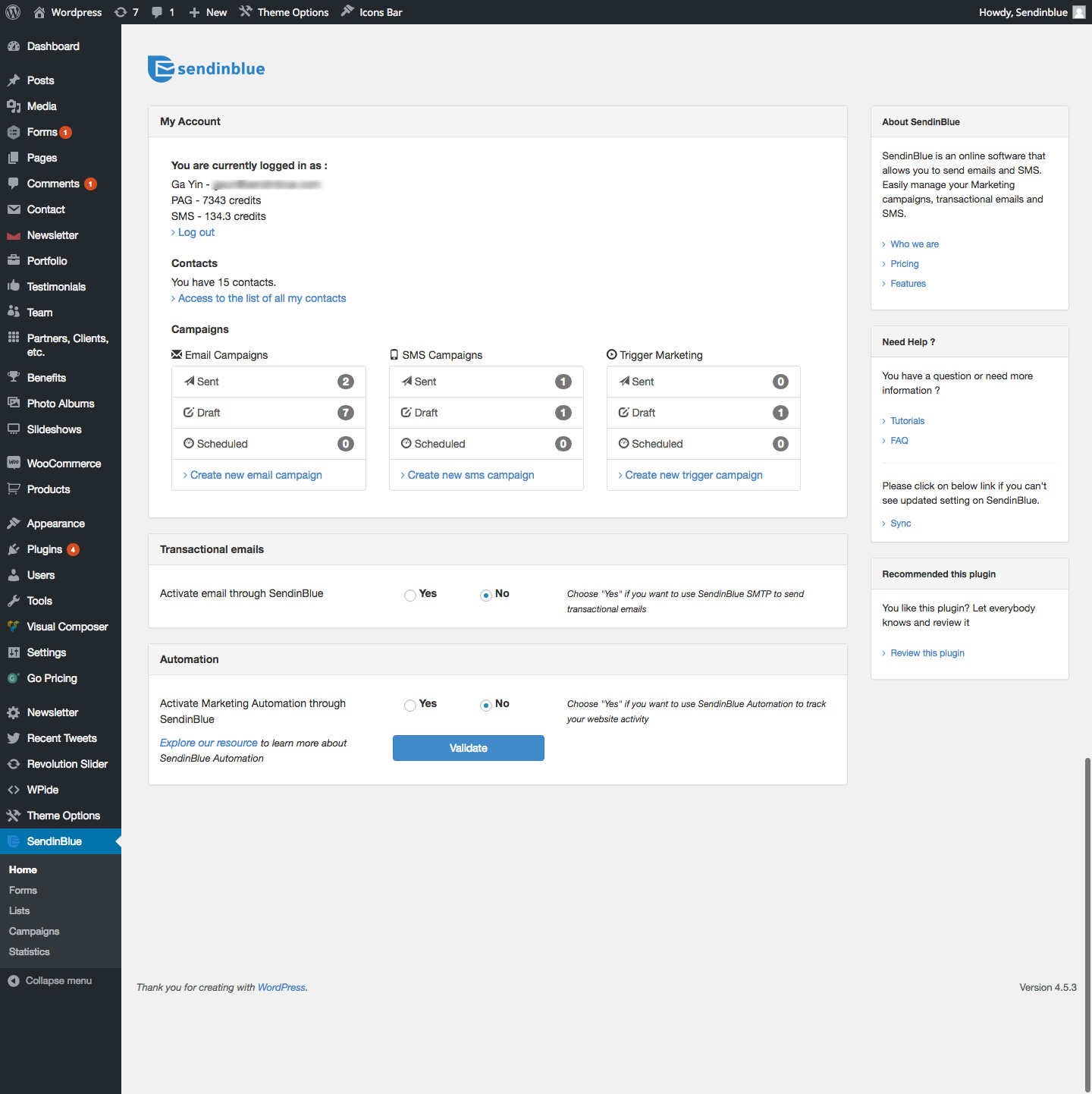
Task: Click the Posts pushpin icon
Action: 14,80
